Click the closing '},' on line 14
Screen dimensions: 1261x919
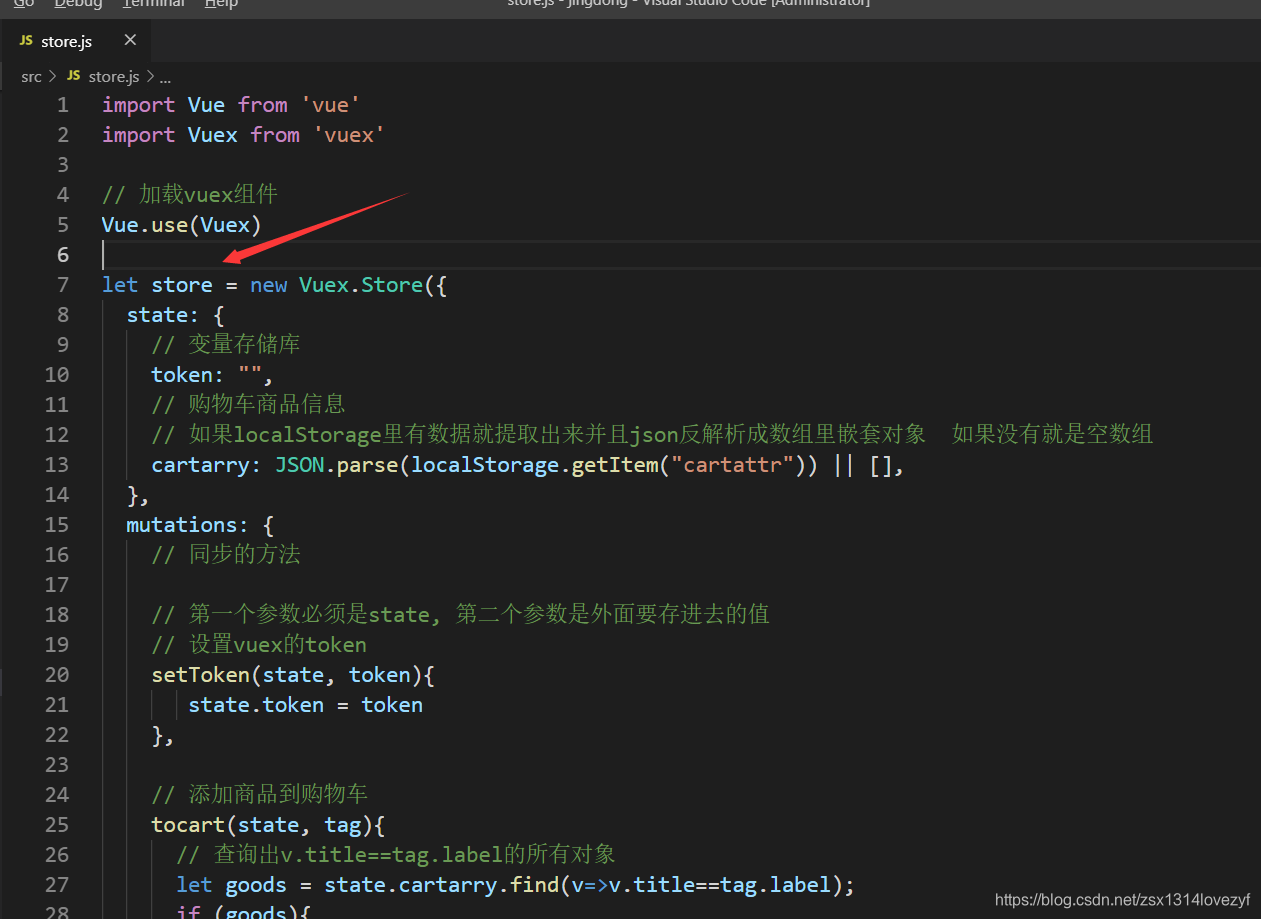click(x=138, y=495)
